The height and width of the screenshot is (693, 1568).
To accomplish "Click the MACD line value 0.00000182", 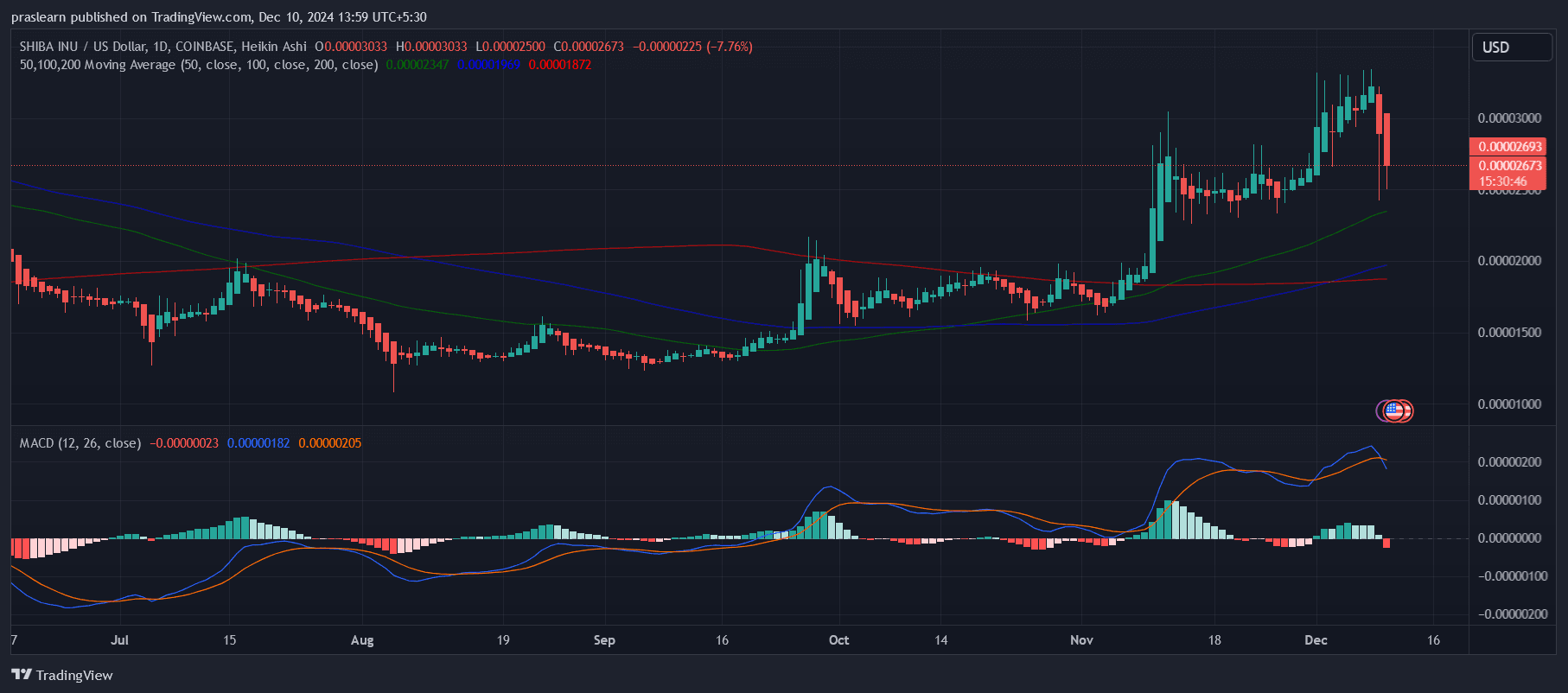I will click(258, 443).
